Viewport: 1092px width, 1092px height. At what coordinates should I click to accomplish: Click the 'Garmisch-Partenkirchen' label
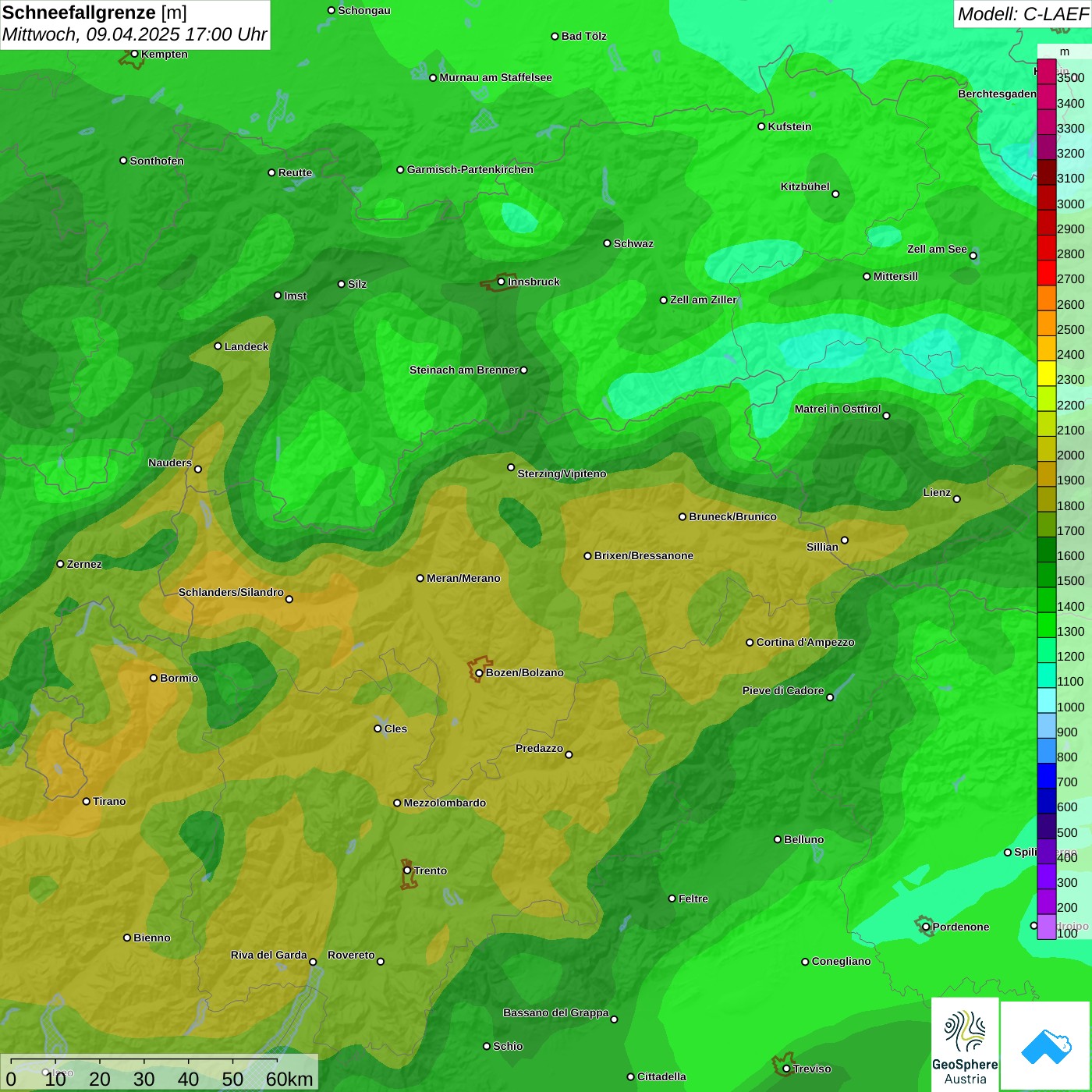470,169
